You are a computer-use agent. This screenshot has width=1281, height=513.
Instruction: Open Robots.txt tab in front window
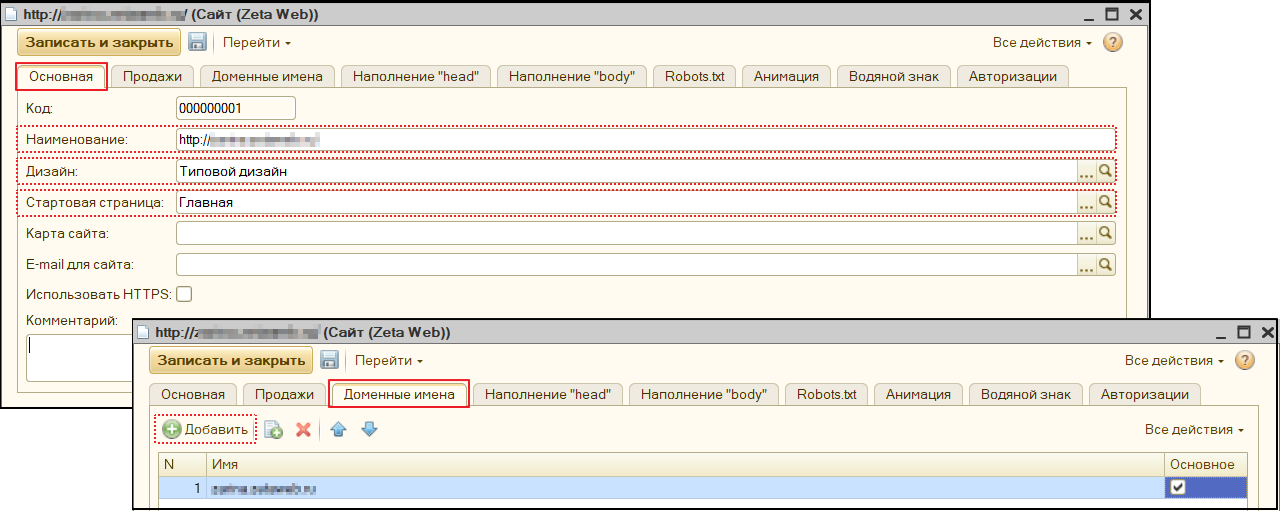coord(826,394)
